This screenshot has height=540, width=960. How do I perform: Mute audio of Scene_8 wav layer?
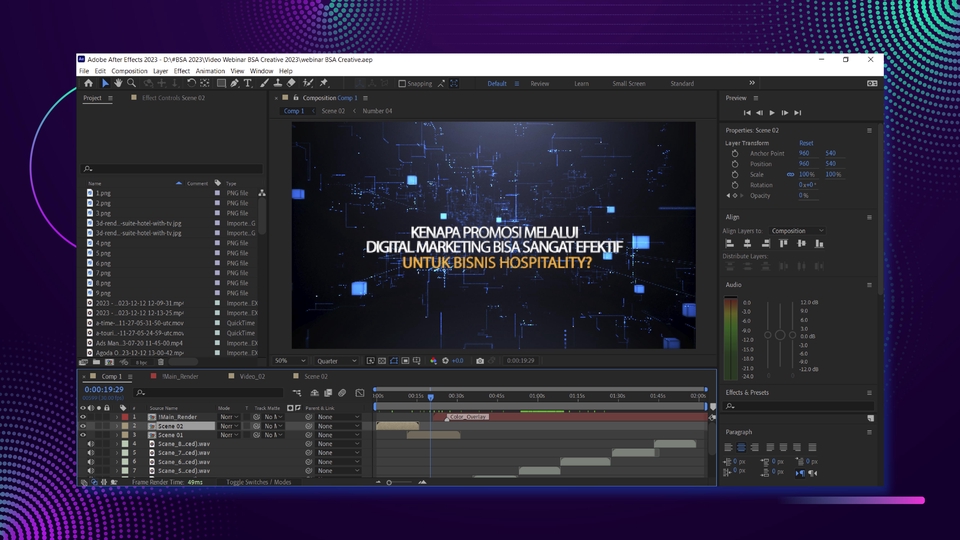pos(91,444)
